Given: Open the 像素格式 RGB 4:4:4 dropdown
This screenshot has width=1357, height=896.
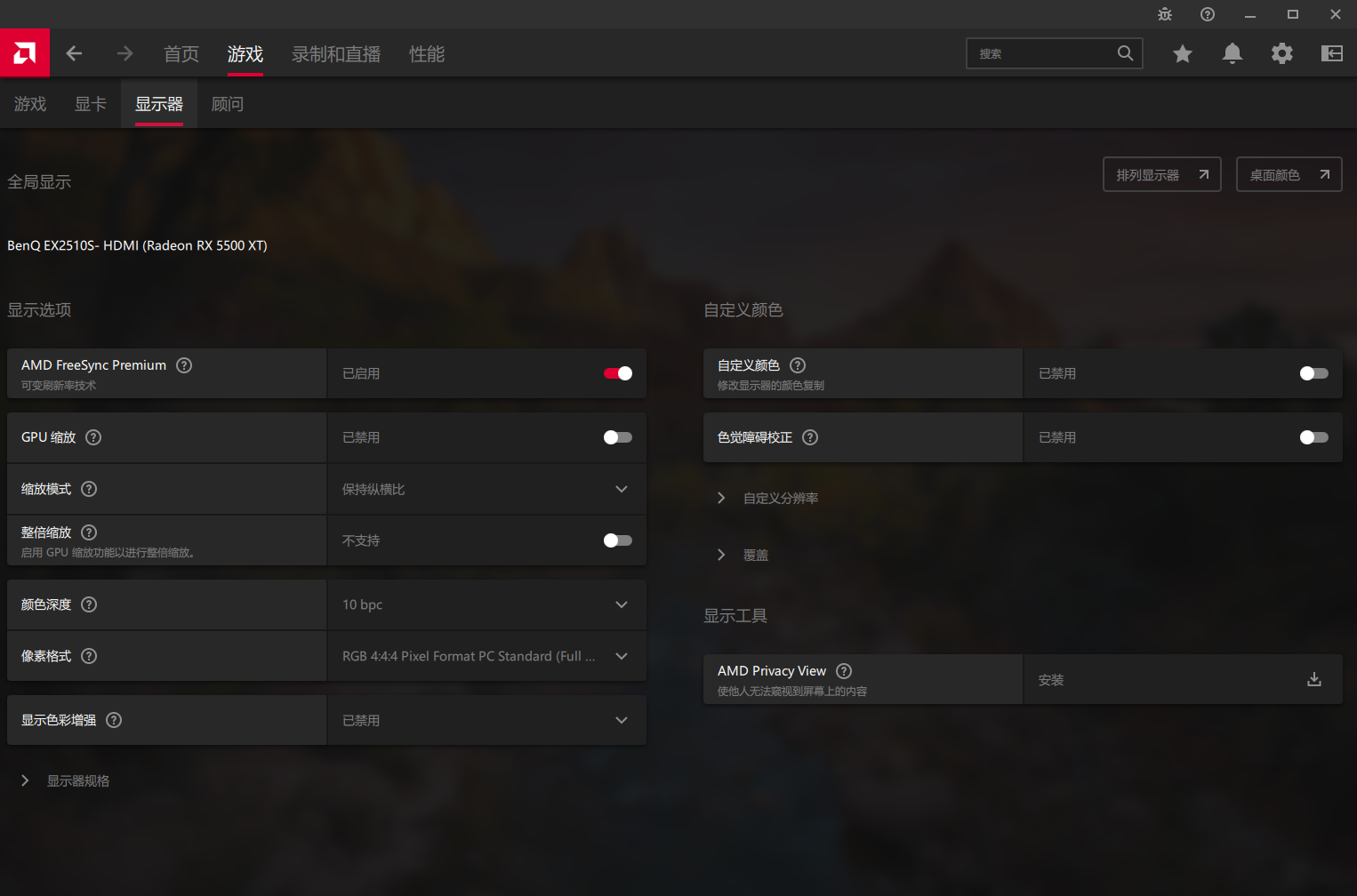Looking at the screenshot, I should point(487,656).
